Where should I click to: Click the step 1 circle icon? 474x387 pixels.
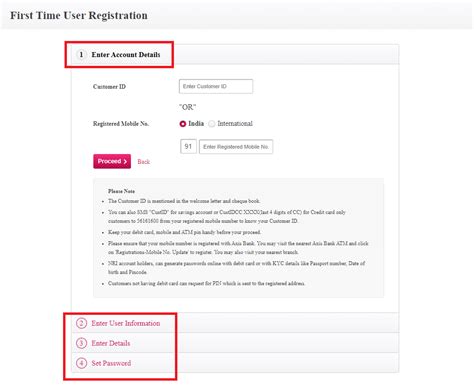tap(81, 55)
